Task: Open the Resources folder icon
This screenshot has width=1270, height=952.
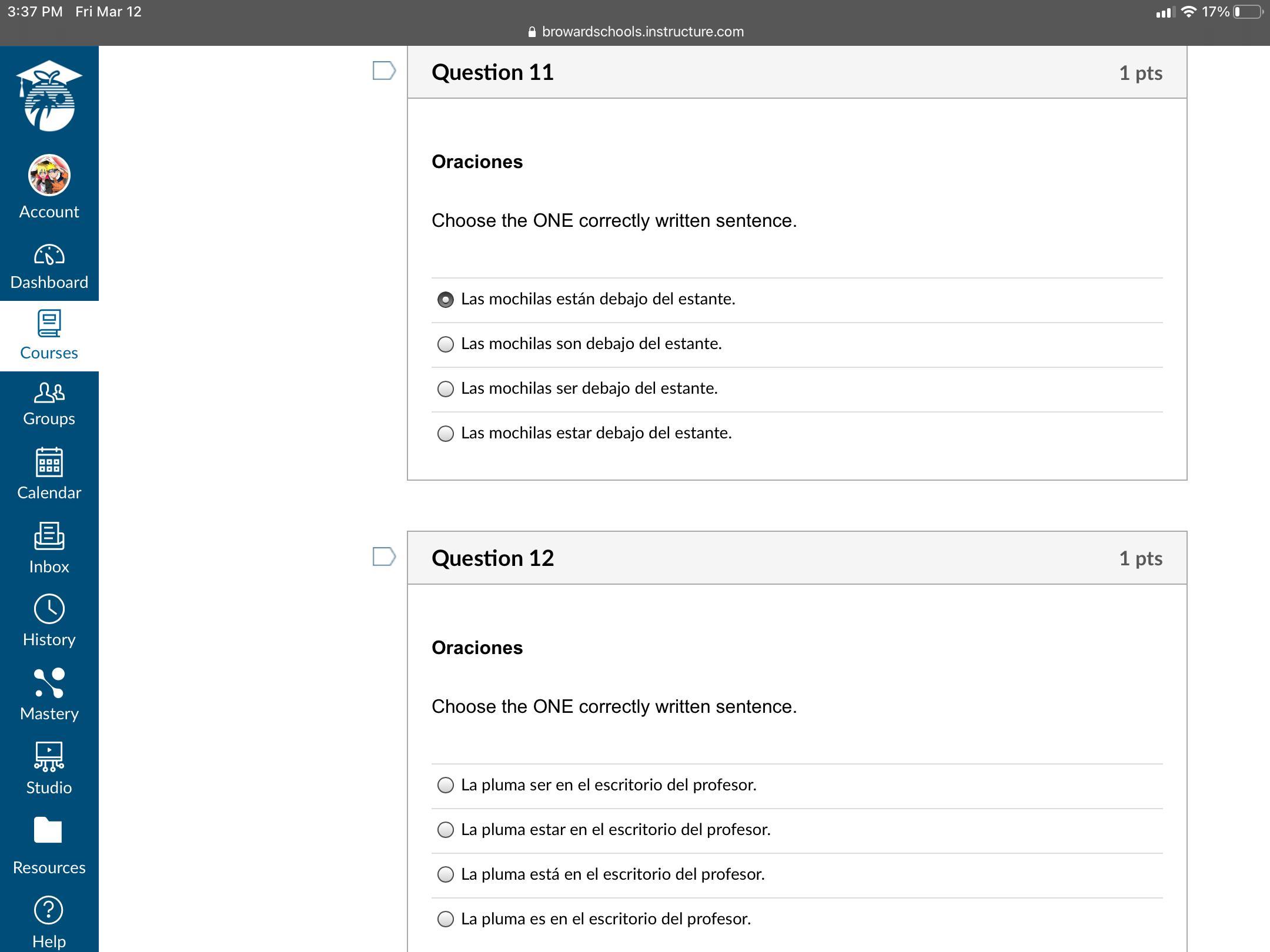Action: pos(49,830)
